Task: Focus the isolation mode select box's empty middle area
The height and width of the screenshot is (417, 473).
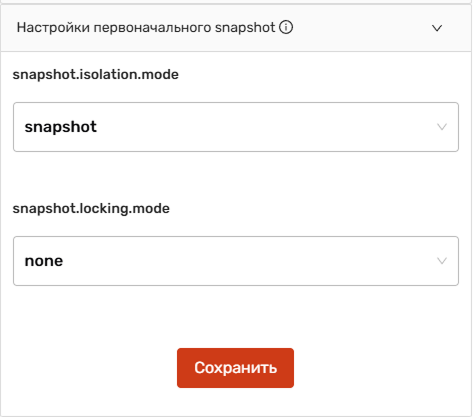Action: coord(267,127)
